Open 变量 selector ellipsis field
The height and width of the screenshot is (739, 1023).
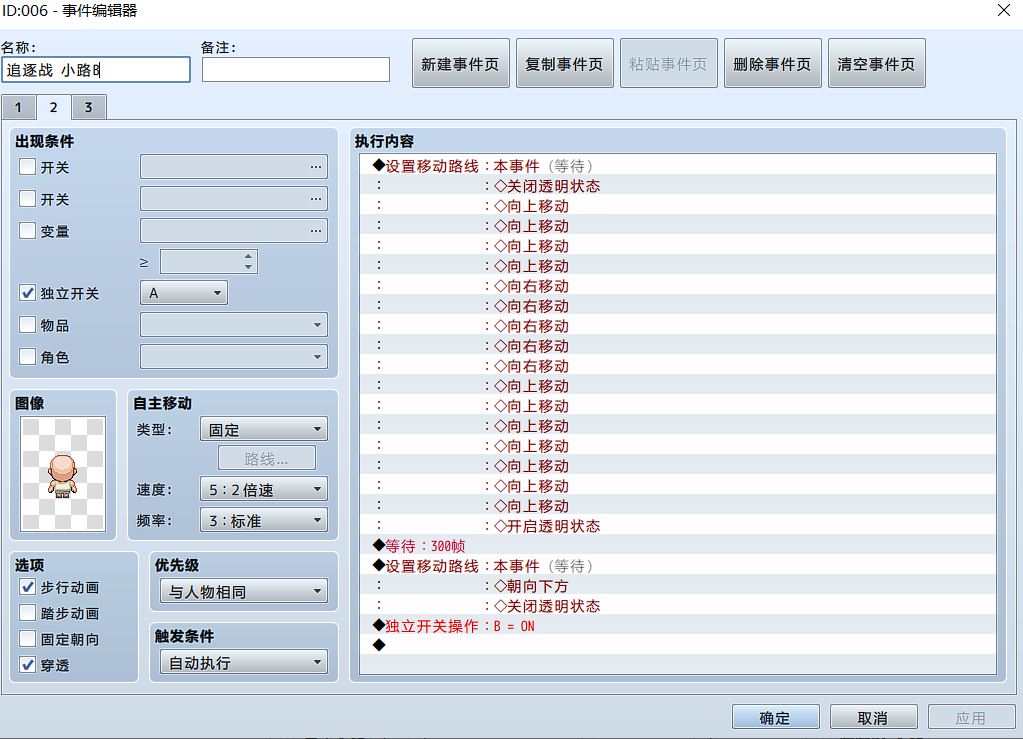click(x=234, y=230)
